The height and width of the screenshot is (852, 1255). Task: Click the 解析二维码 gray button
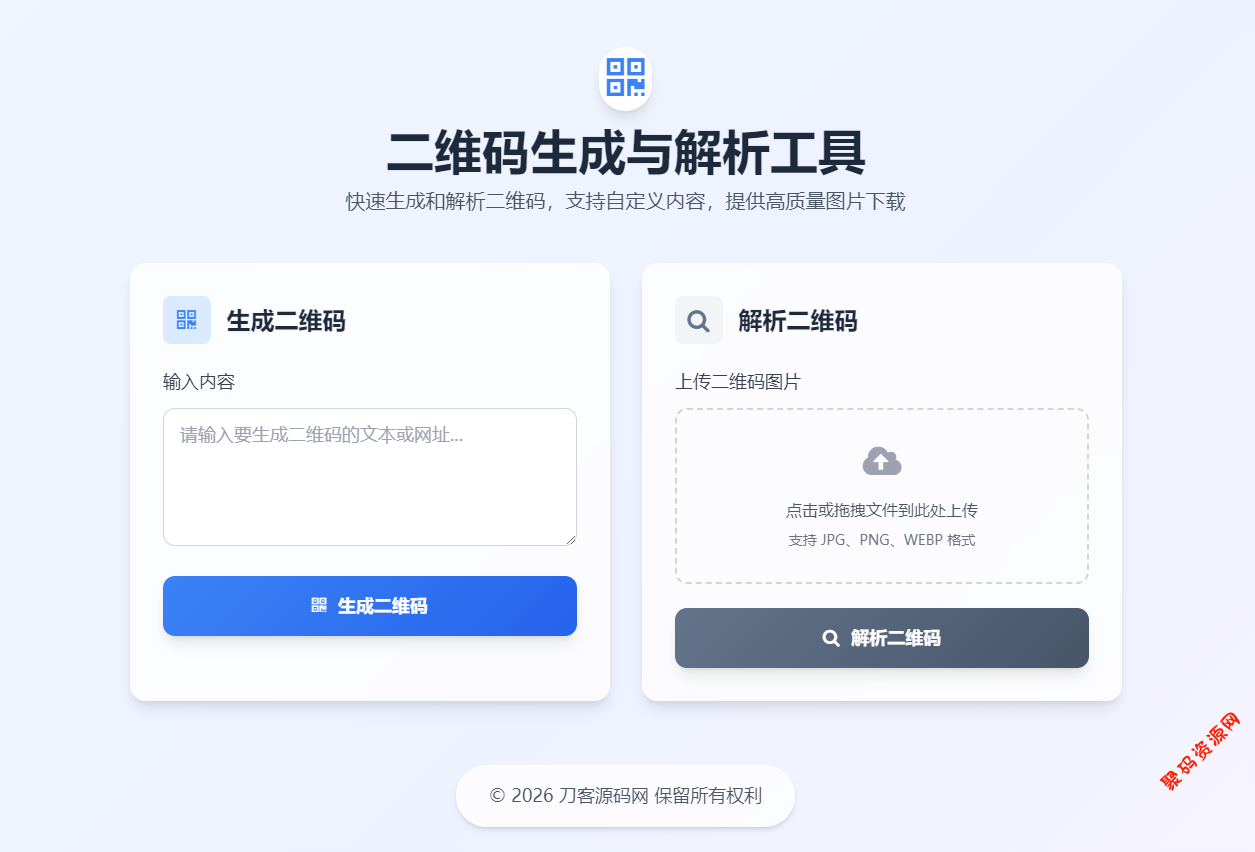[882, 638]
